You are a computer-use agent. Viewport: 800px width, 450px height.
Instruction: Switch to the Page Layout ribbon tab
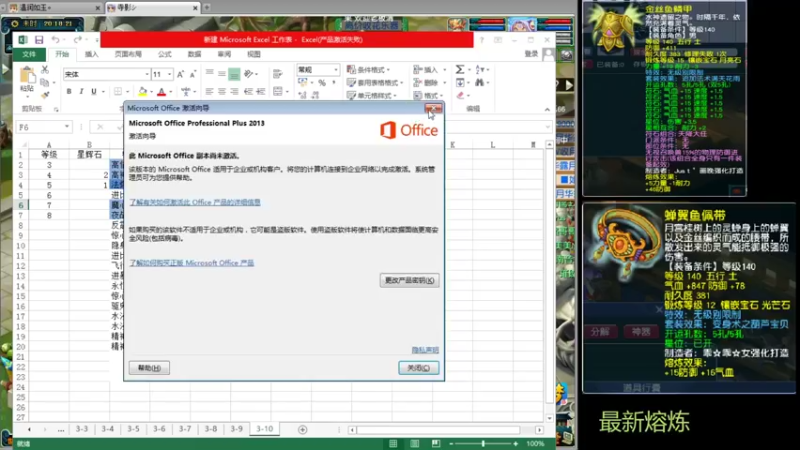pos(128,54)
